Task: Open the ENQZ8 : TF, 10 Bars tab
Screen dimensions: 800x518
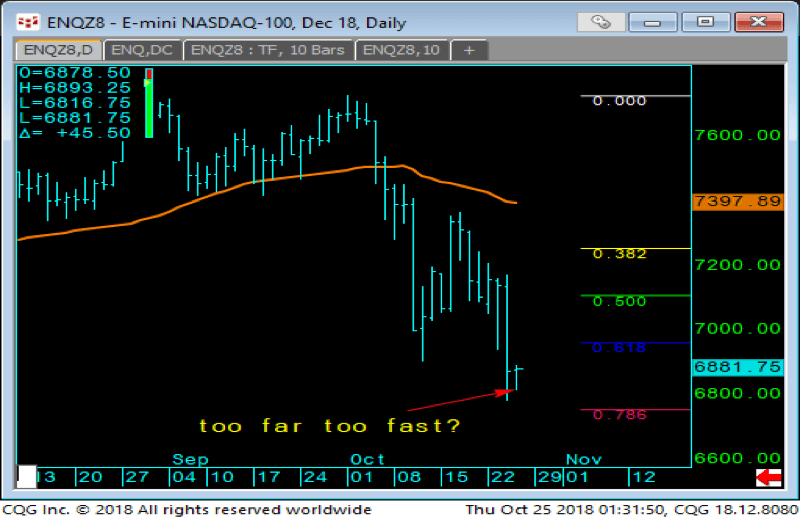Action: (267, 49)
